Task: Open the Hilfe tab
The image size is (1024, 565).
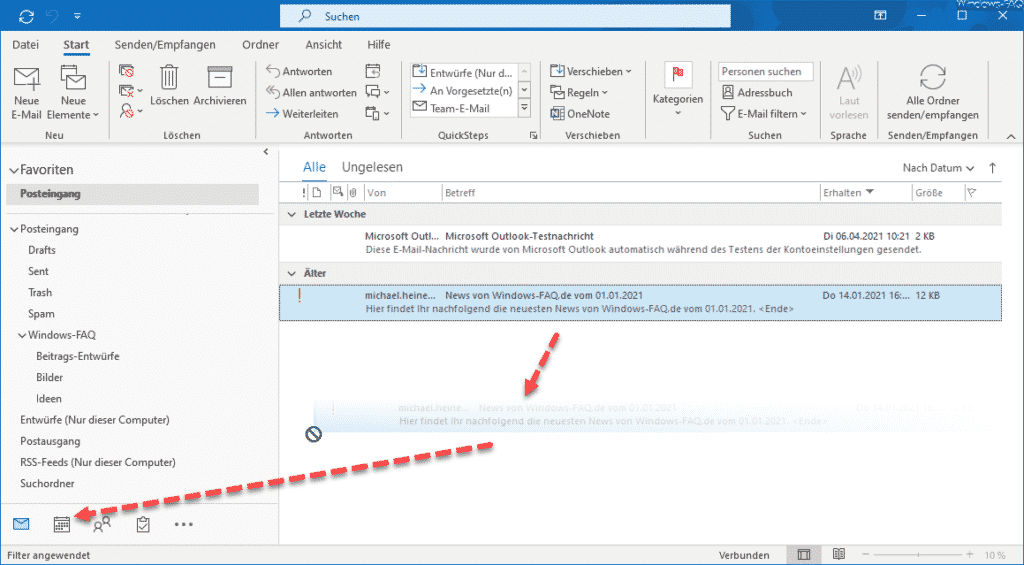Action: (379, 44)
